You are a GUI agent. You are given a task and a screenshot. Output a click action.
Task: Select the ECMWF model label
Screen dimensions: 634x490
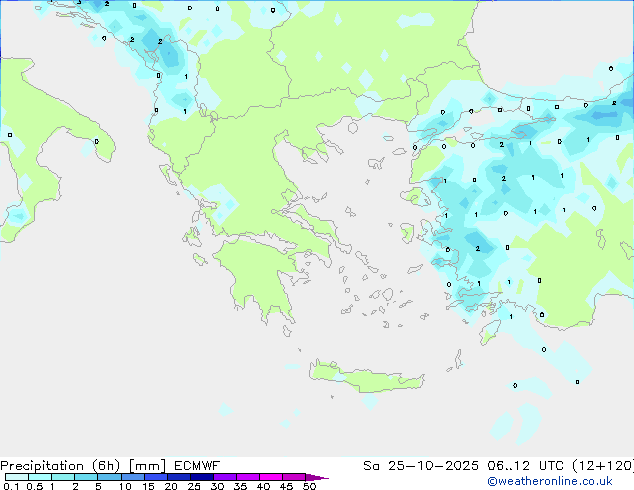(196, 466)
